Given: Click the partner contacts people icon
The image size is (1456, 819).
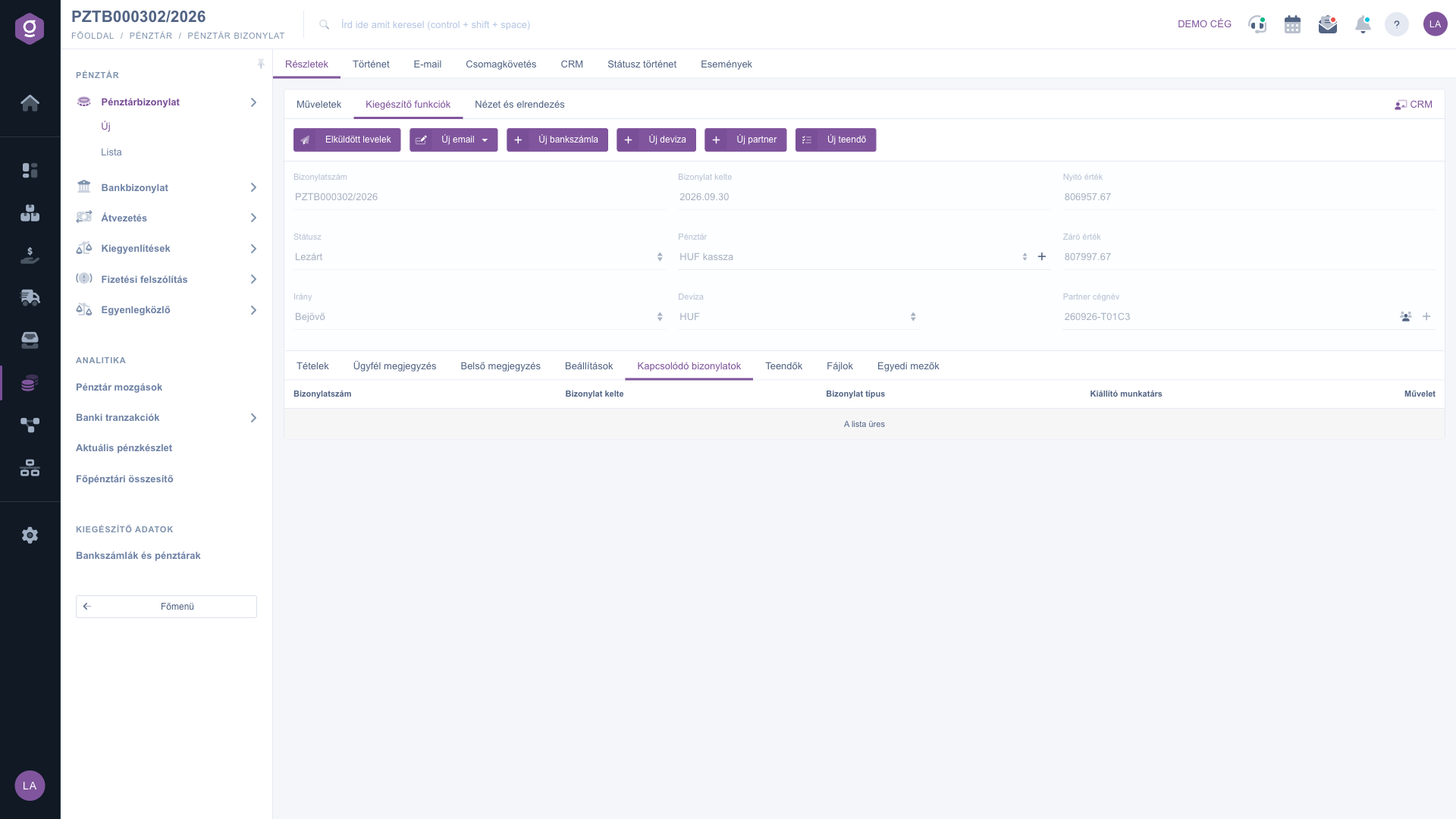Looking at the screenshot, I should coord(1405,317).
